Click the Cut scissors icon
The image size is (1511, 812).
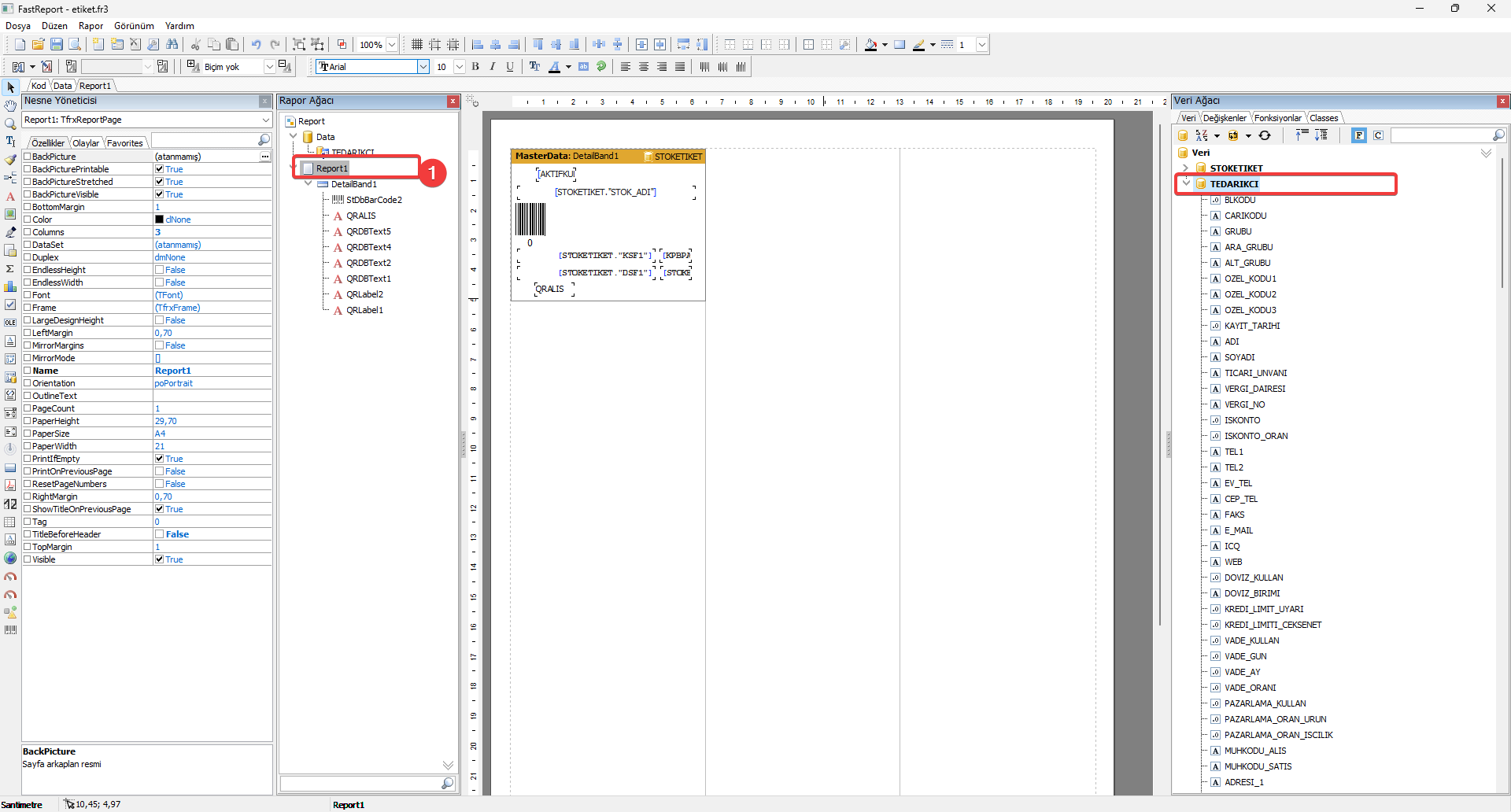[x=195, y=45]
